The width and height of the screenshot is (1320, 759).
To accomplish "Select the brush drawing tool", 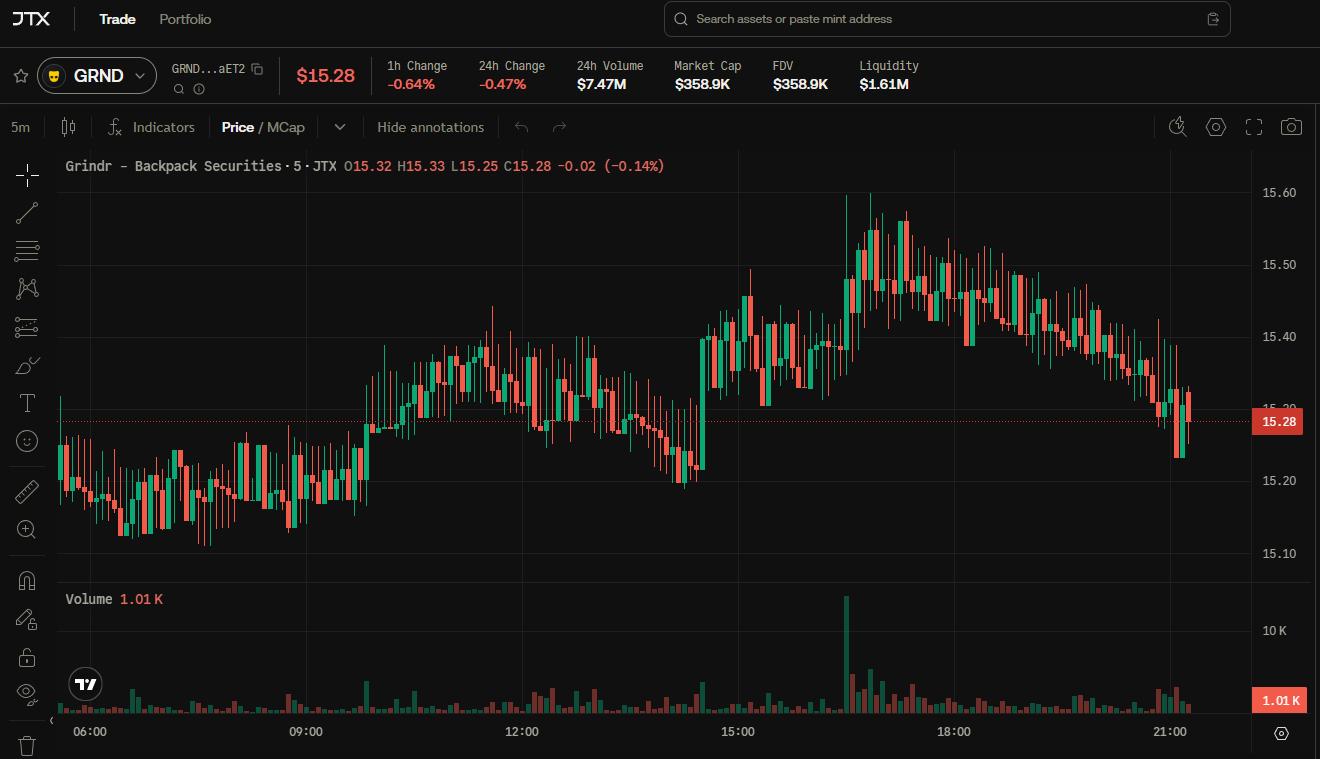I will (27, 365).
